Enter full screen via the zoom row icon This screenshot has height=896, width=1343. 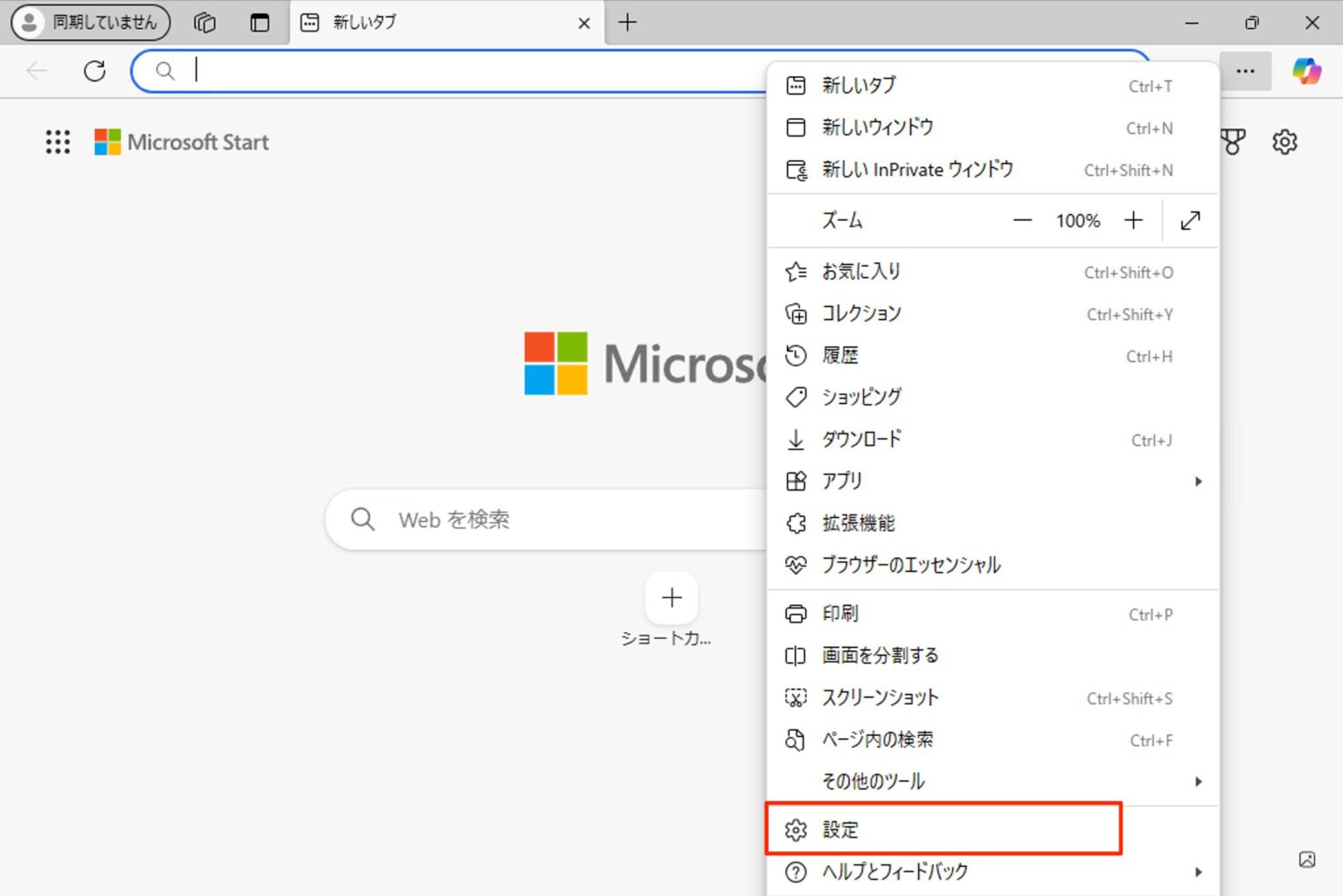click(1189, 220)
